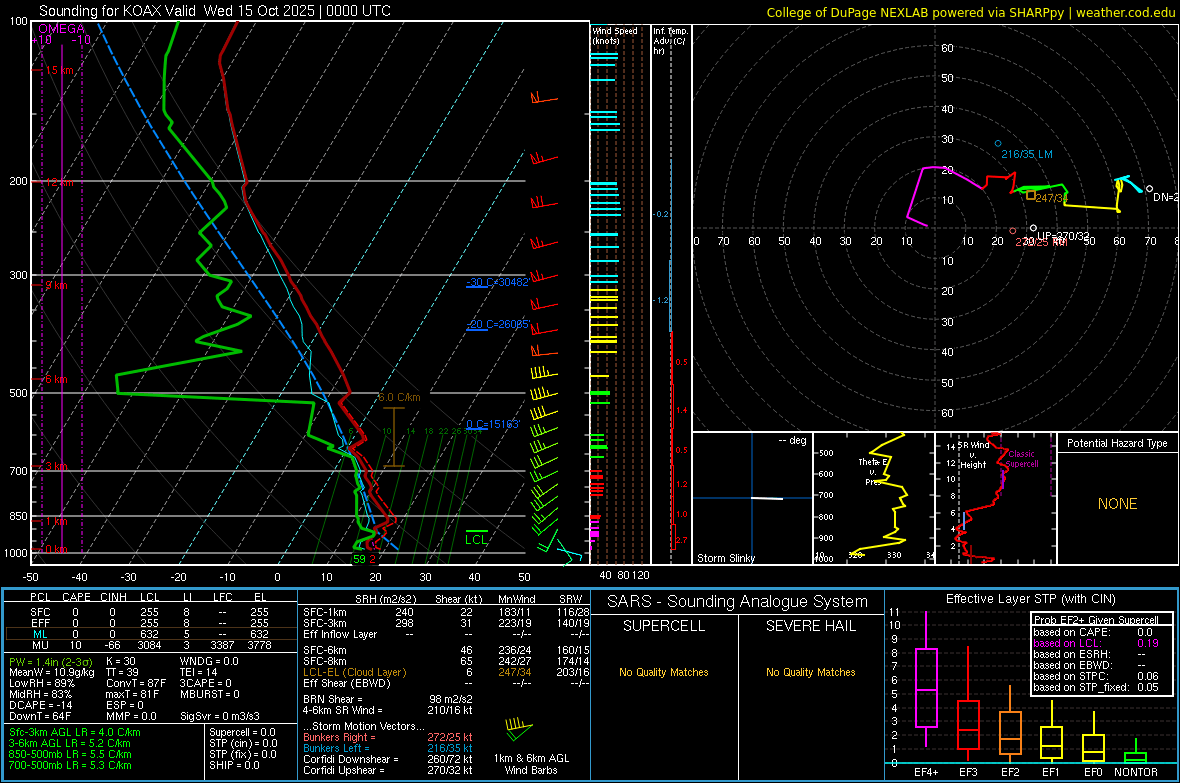Click the Sfc-3km AGL LR value
Screen dimensions: 1180x783
point(75,733)
